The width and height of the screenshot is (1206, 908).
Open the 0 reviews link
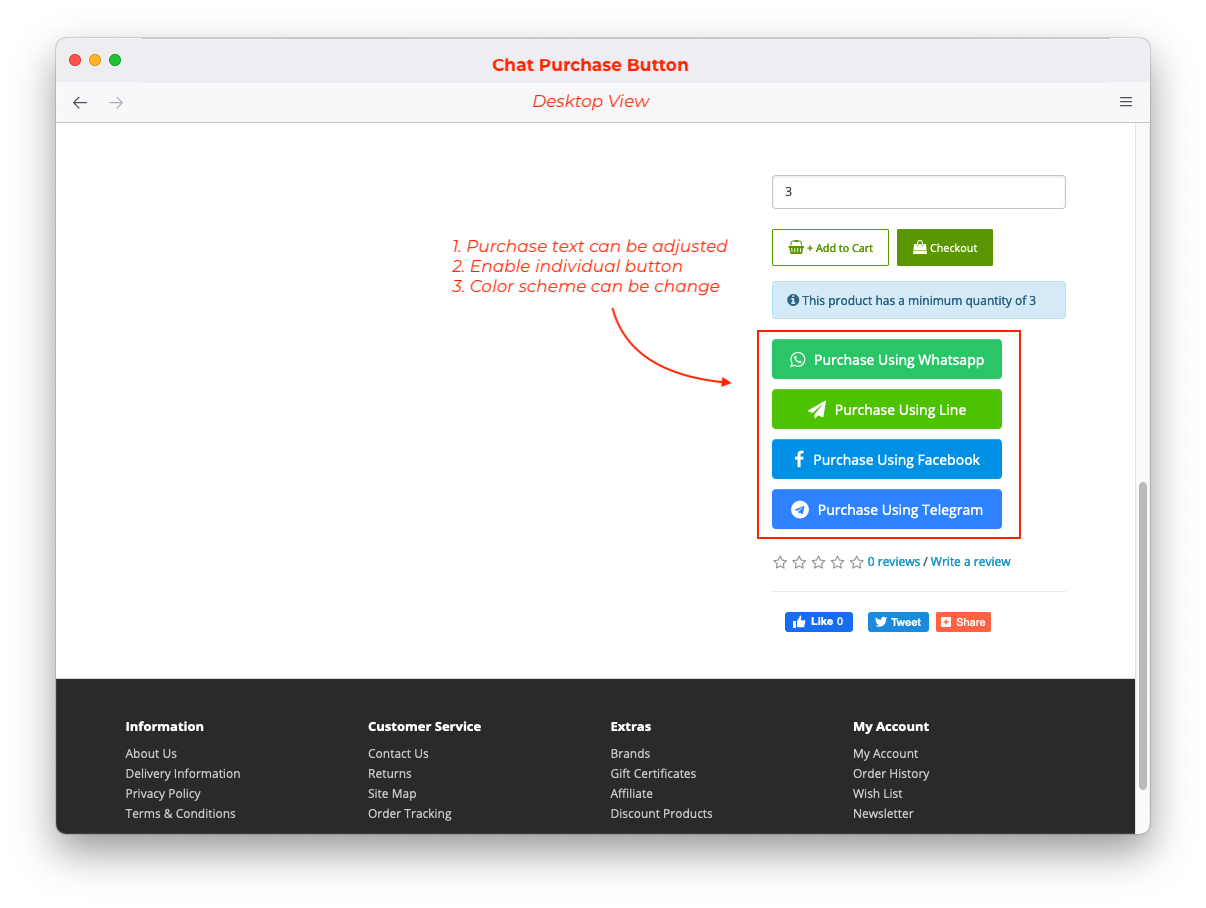pos(894,562)
